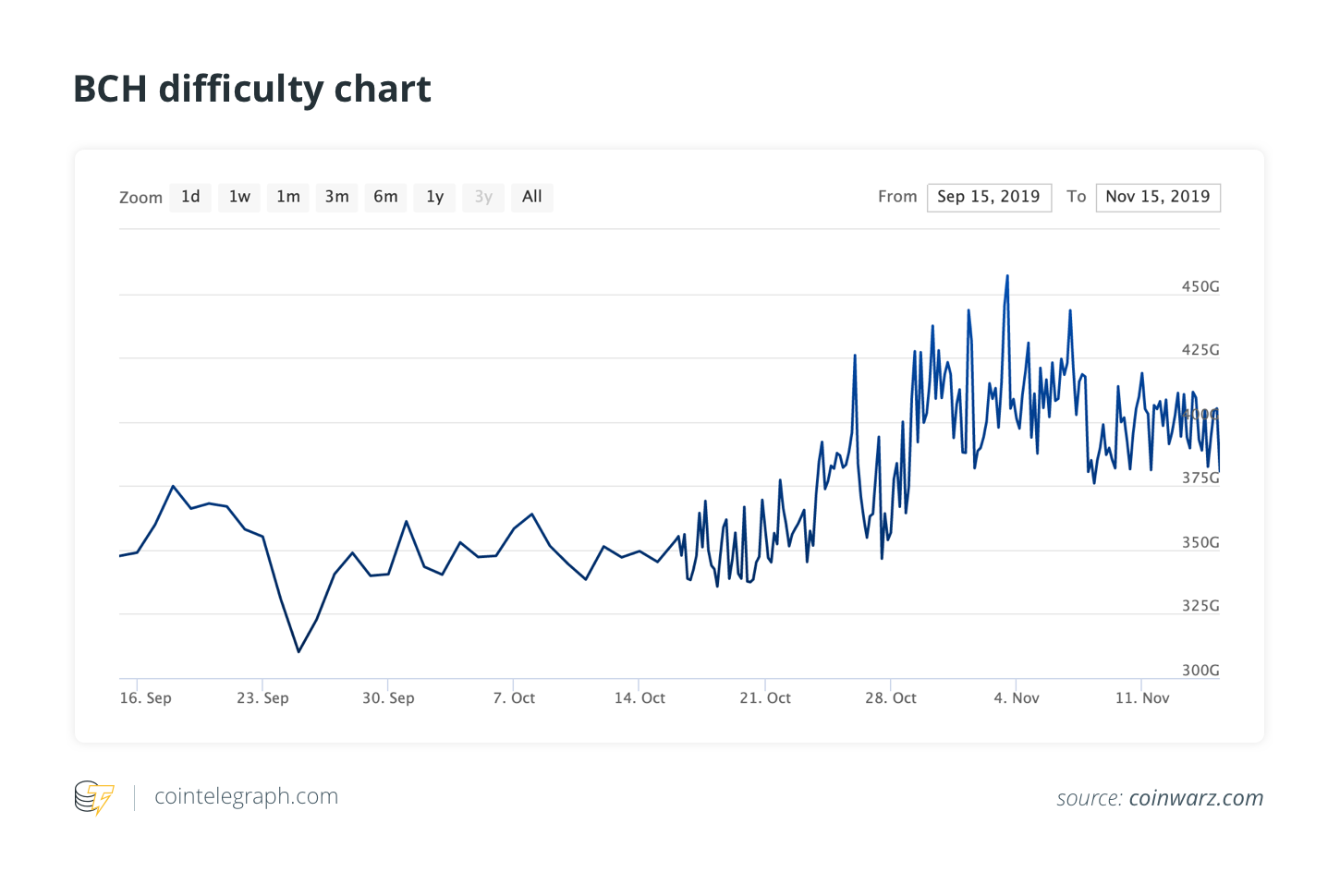Click the chart peak near 4. Nov

(1007, 275)
